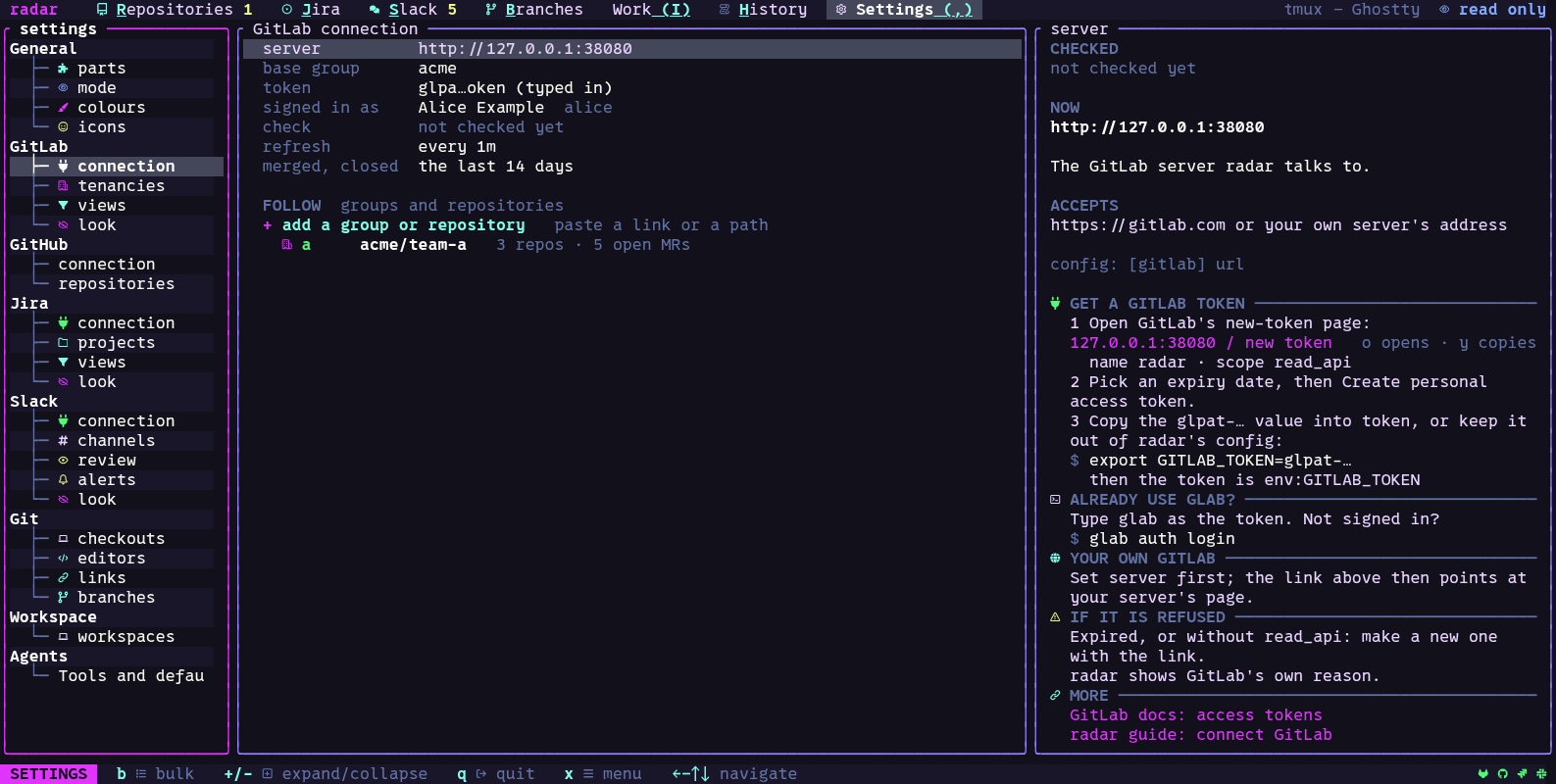Go to the Branches tab

coord(534,10)
